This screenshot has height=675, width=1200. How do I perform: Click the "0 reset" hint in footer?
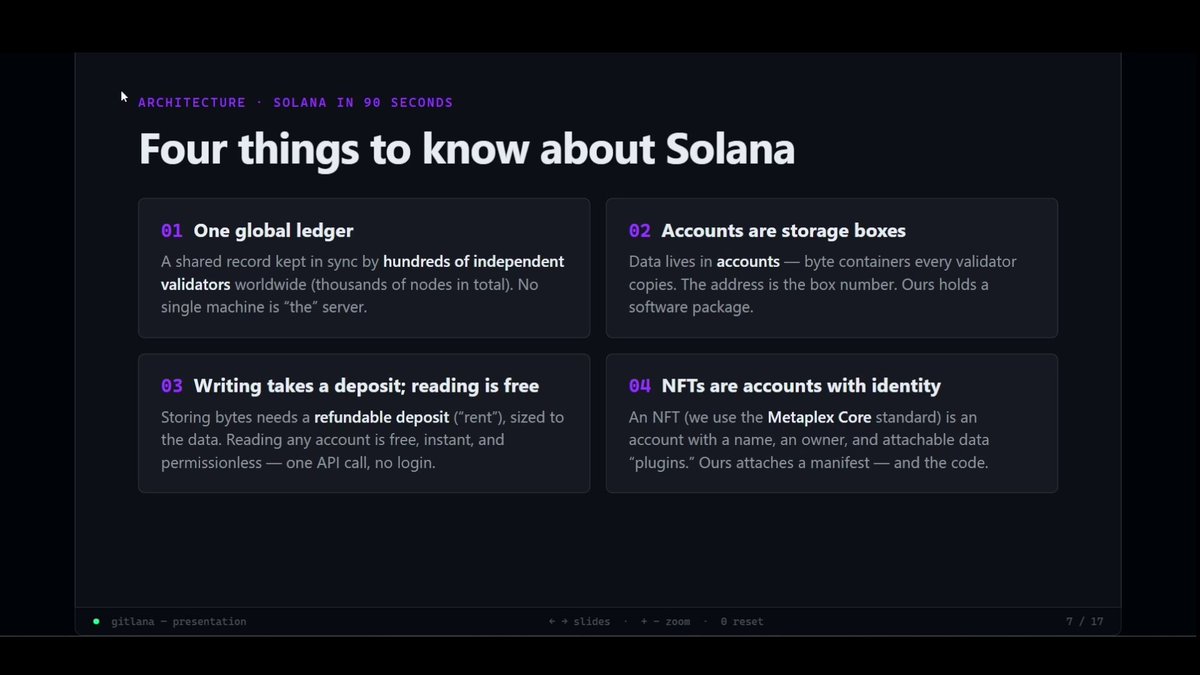pyautogui.click(x=742, y=621)
